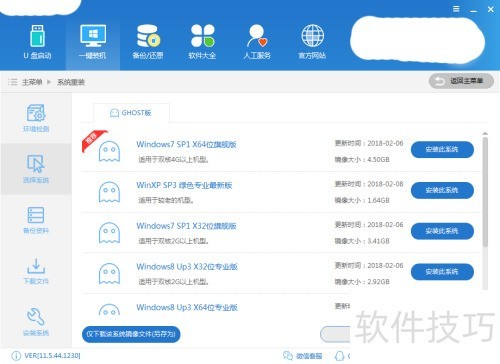Click the QQ support icon in status bar

pos(340,356)
